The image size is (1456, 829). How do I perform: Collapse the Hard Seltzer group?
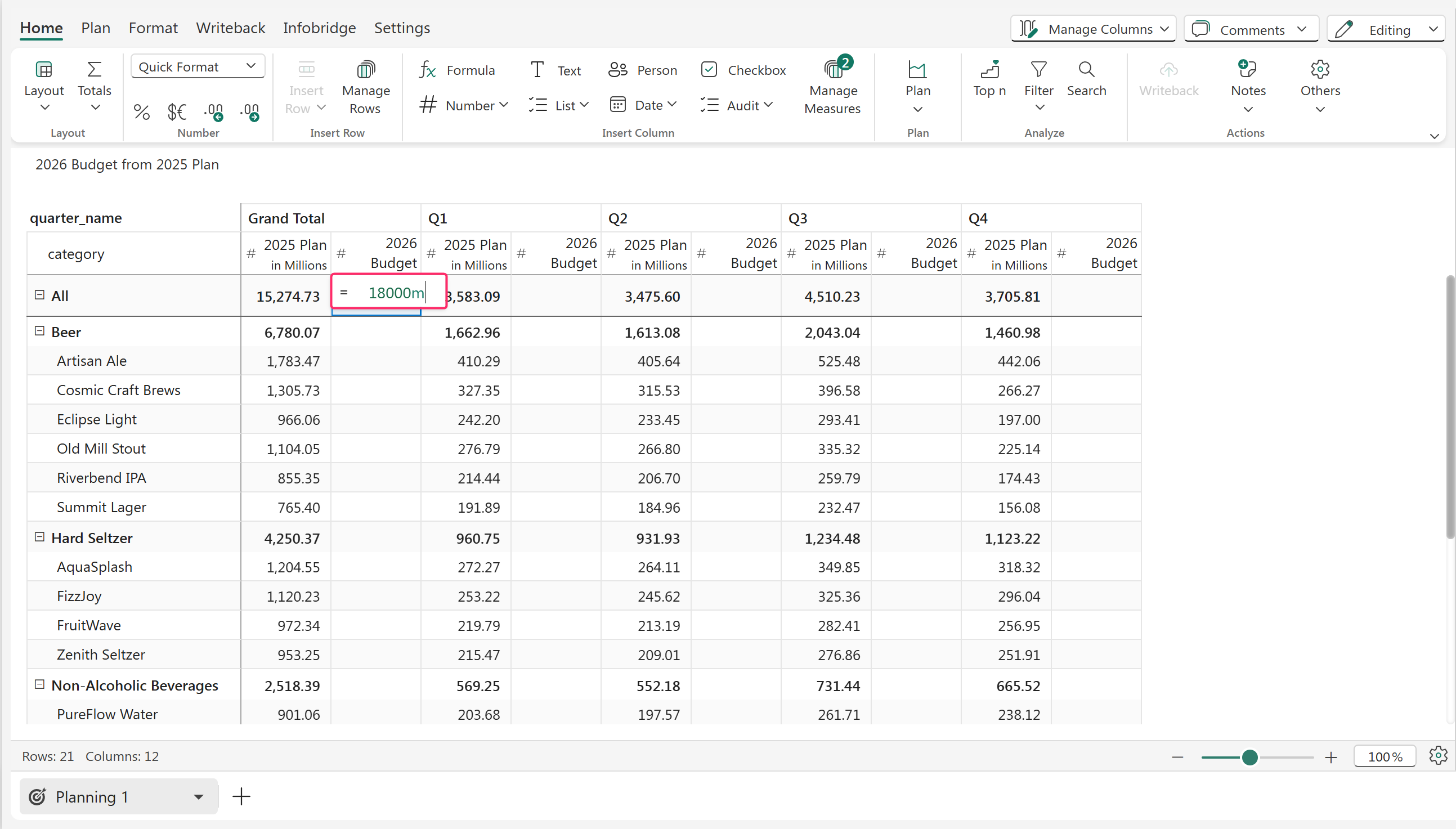(x=39, y=537)
